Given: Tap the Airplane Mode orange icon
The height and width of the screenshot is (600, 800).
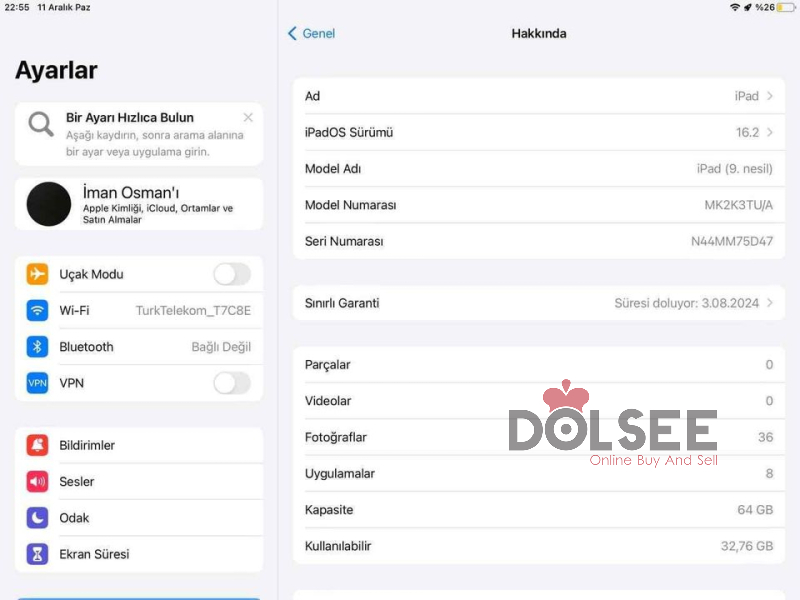Looking at the screenshot, I should (x=38, y=274).
